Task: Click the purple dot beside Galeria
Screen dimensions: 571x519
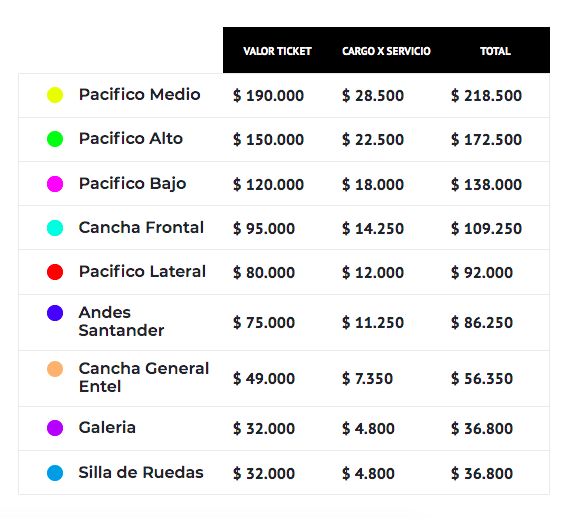Action: (55, 428)
